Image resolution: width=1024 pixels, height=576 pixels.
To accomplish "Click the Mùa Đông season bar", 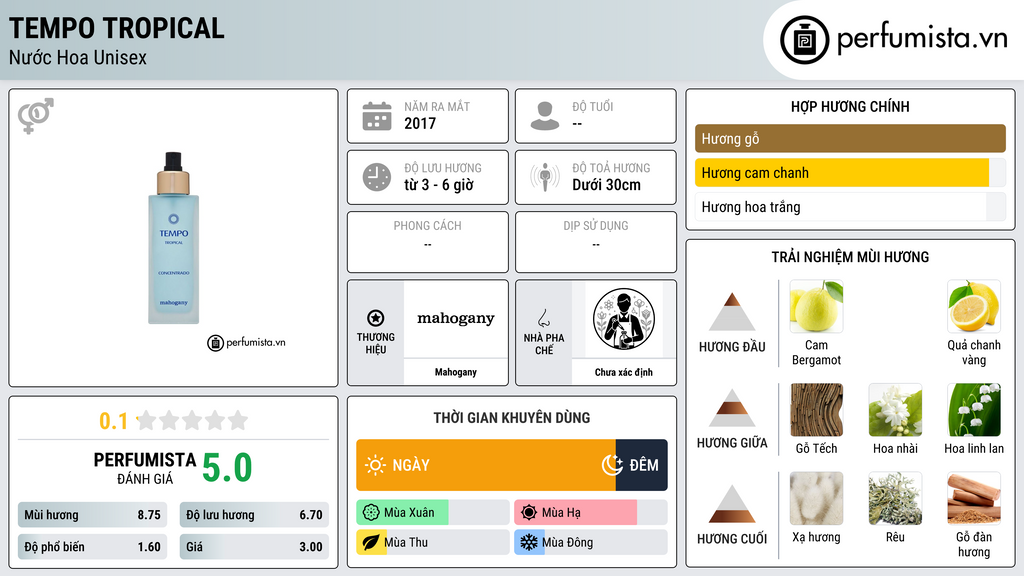I will tap(590, 543).
